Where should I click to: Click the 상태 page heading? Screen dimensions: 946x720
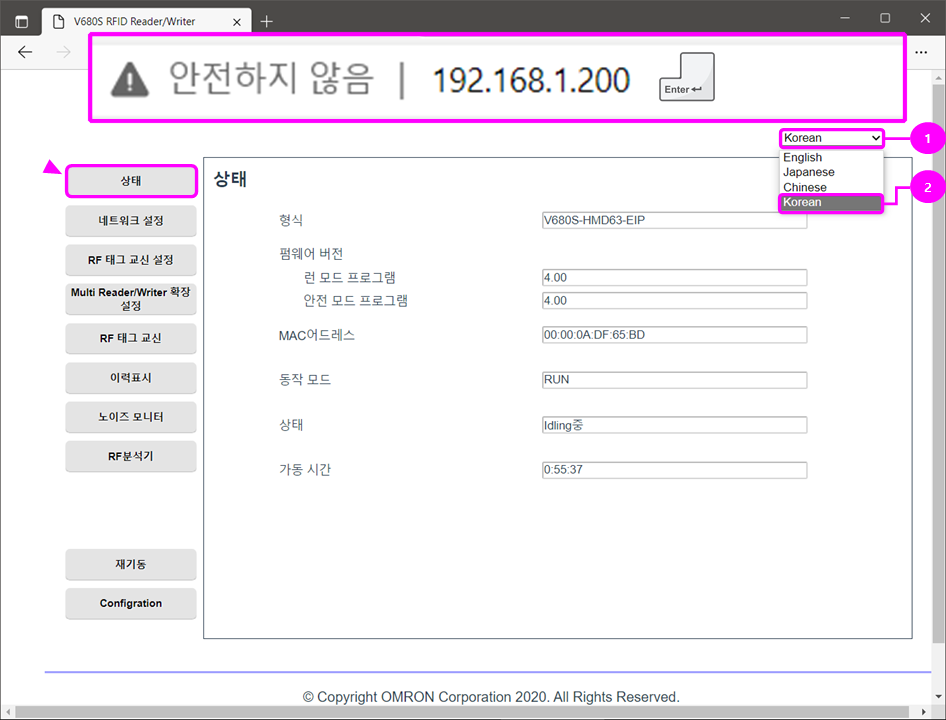pyautogui.click(x=230, y=179)
